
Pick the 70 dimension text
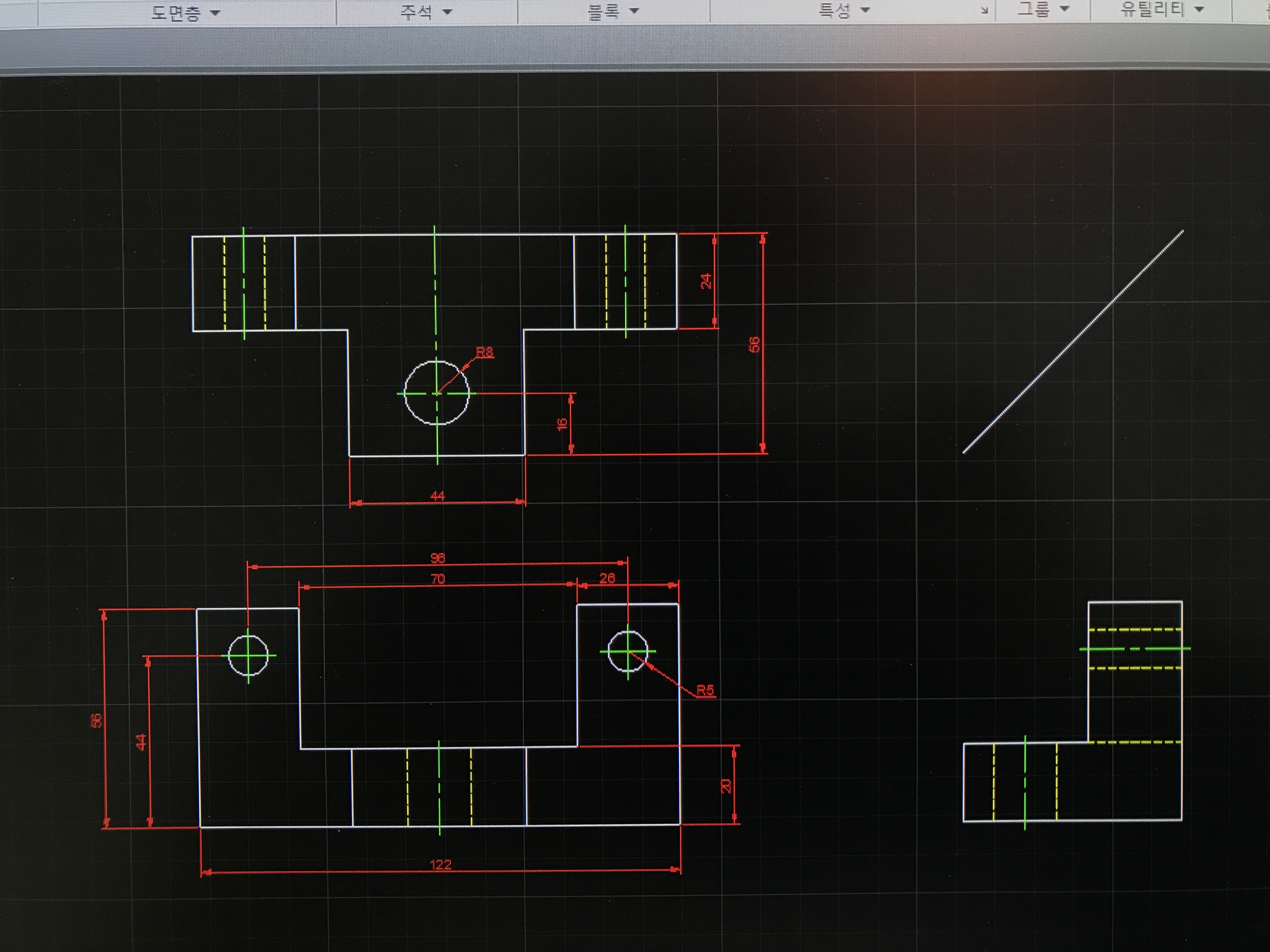click(438, 580)
